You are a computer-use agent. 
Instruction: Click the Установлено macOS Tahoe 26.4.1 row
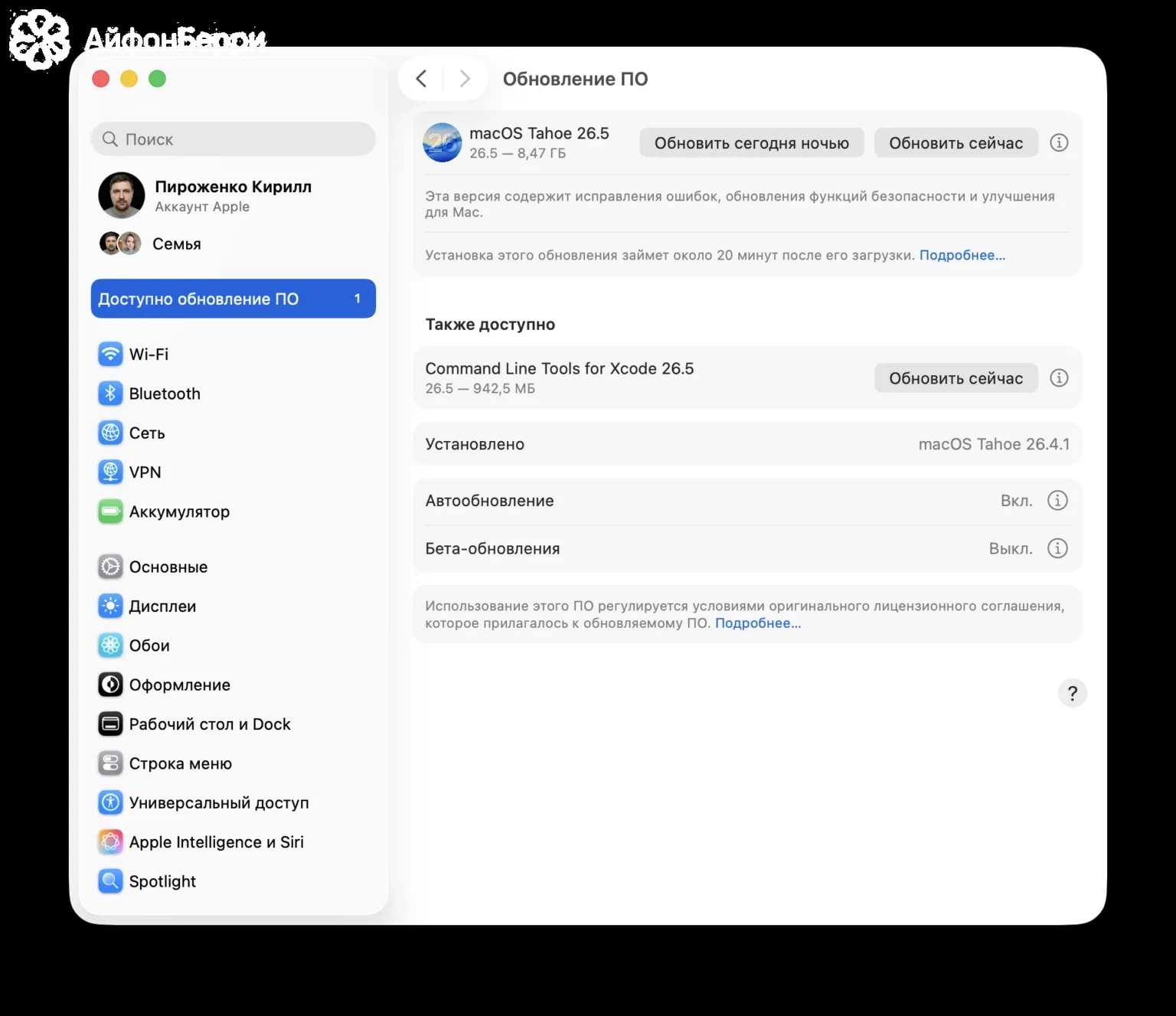point(747,444)
